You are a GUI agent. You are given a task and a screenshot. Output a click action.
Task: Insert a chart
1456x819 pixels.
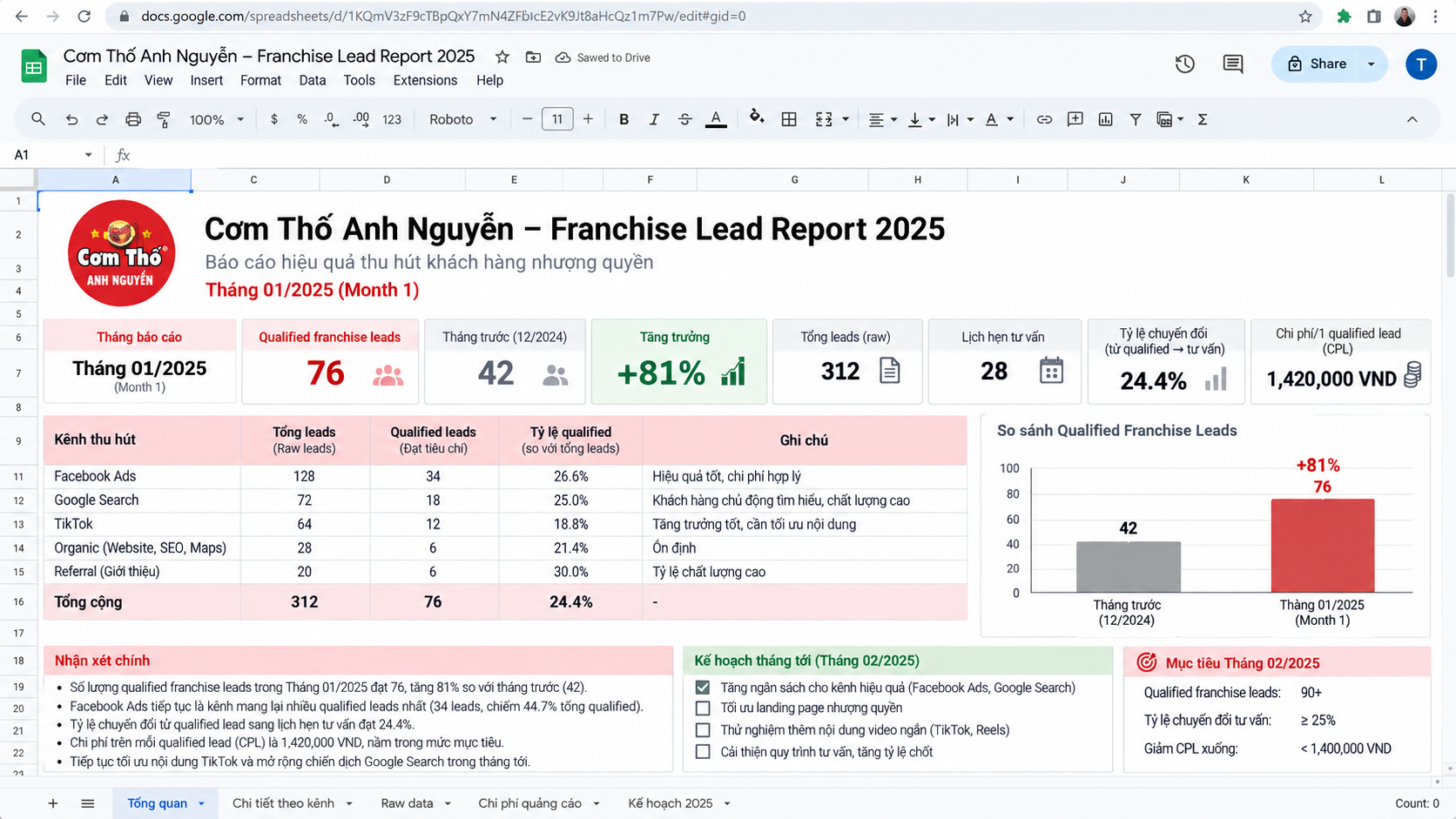click(1105, 119)
